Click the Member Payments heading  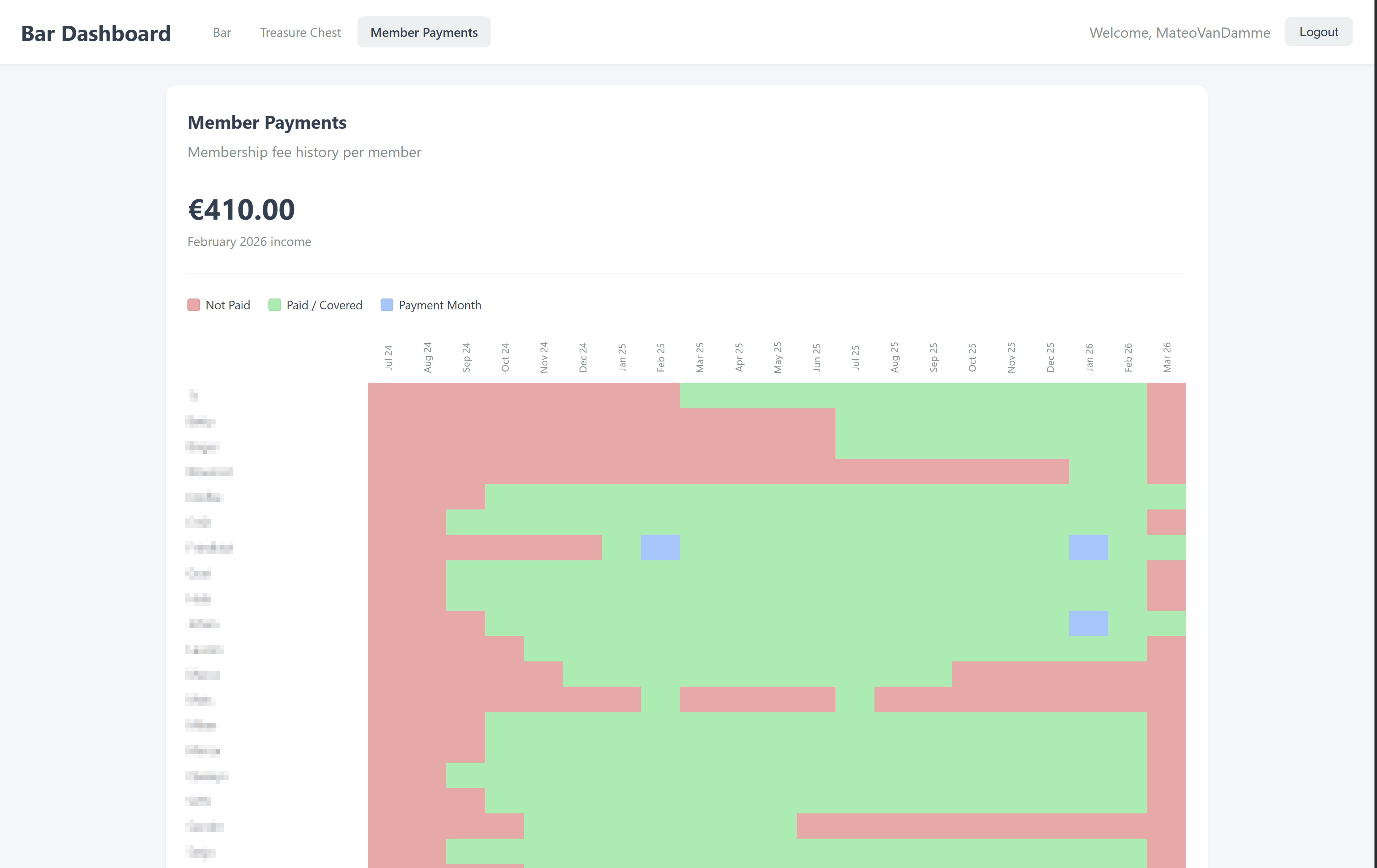coord(267,122)
